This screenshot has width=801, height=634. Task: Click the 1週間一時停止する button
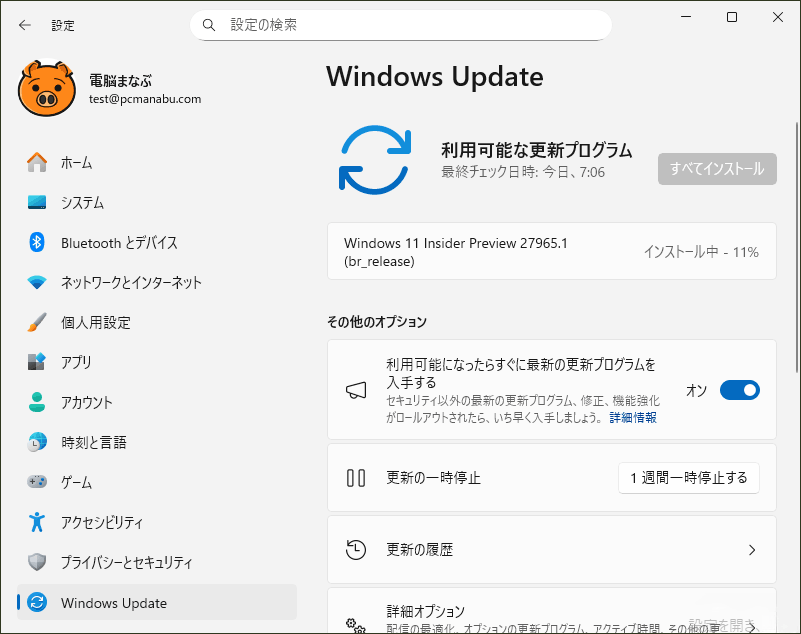pos(688,478)
